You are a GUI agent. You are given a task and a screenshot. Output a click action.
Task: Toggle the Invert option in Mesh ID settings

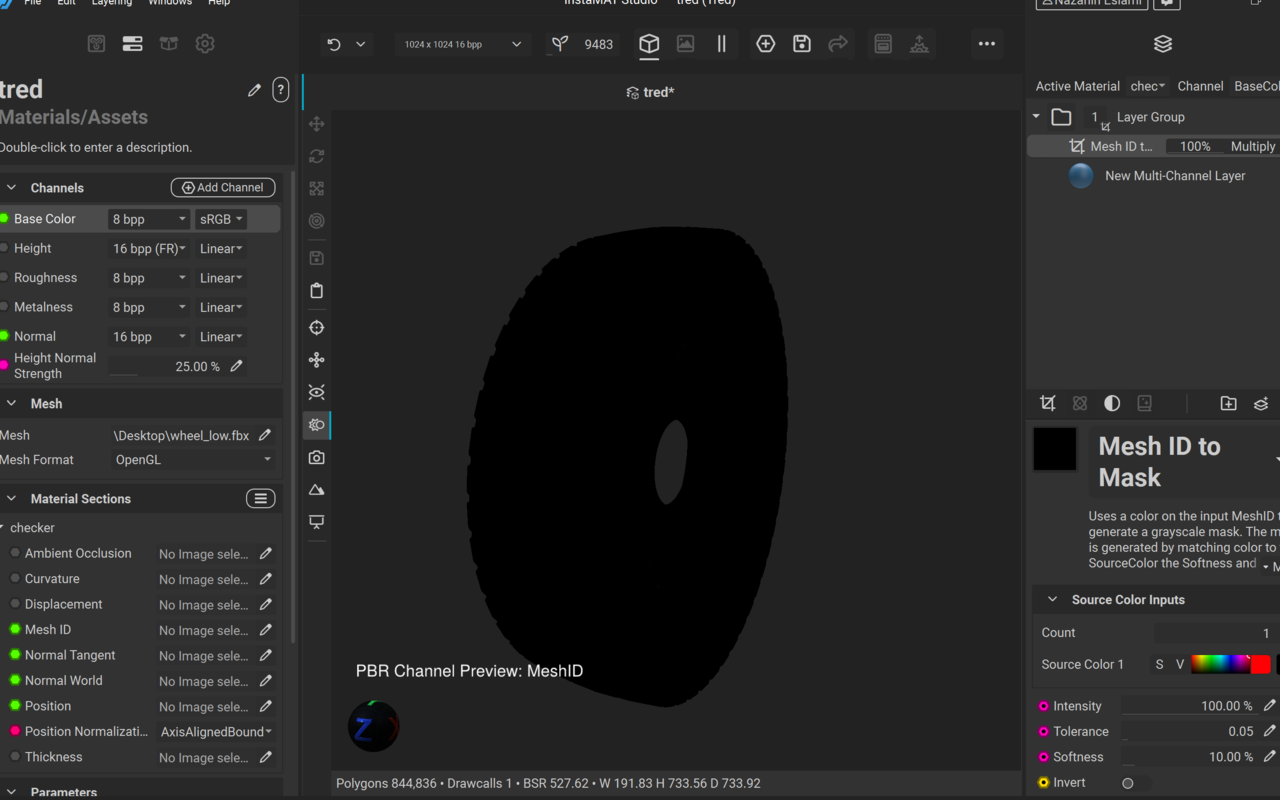click(x=1127, y=782)
